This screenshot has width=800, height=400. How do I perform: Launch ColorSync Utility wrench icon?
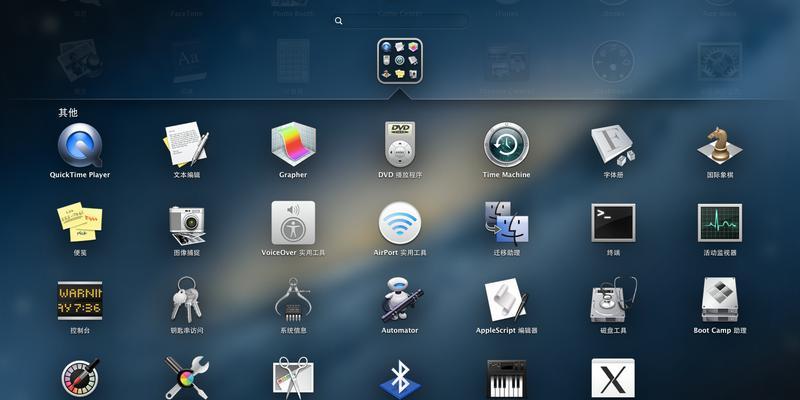pyautogui.click(x=187, y=378)
